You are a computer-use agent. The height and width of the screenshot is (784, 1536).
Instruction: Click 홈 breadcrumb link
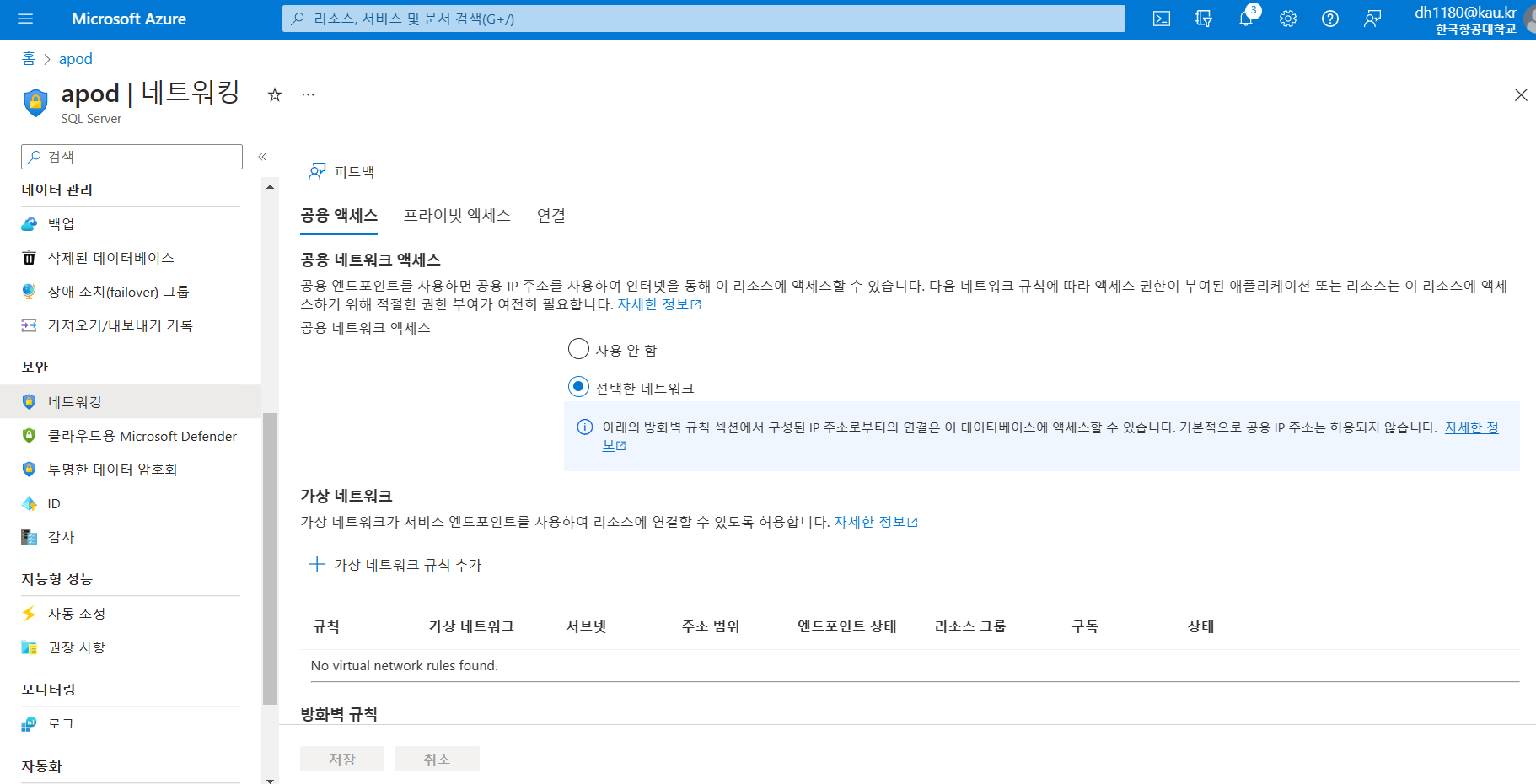coord(29,58)
